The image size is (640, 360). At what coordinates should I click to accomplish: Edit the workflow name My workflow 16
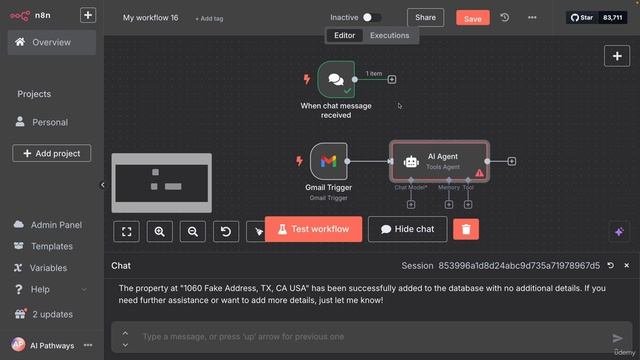(x=151, y=18)
